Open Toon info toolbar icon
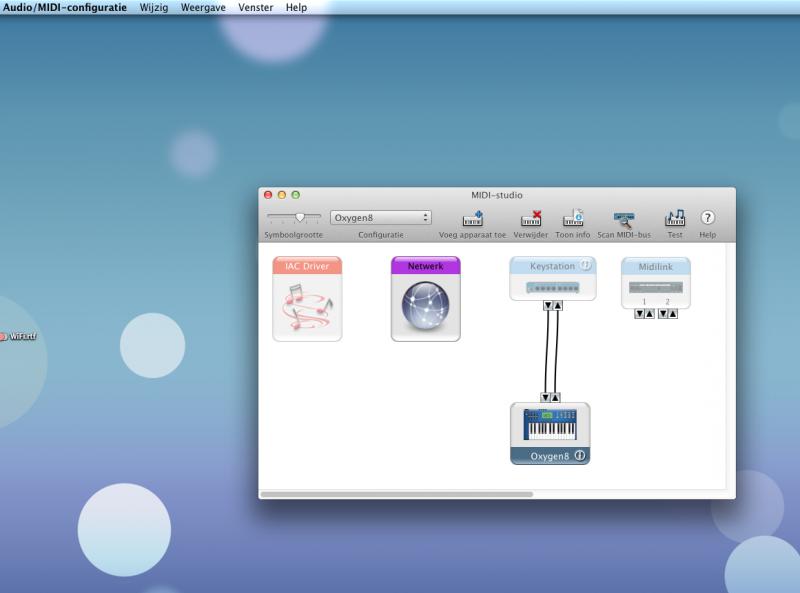 (x=573, y=218)
